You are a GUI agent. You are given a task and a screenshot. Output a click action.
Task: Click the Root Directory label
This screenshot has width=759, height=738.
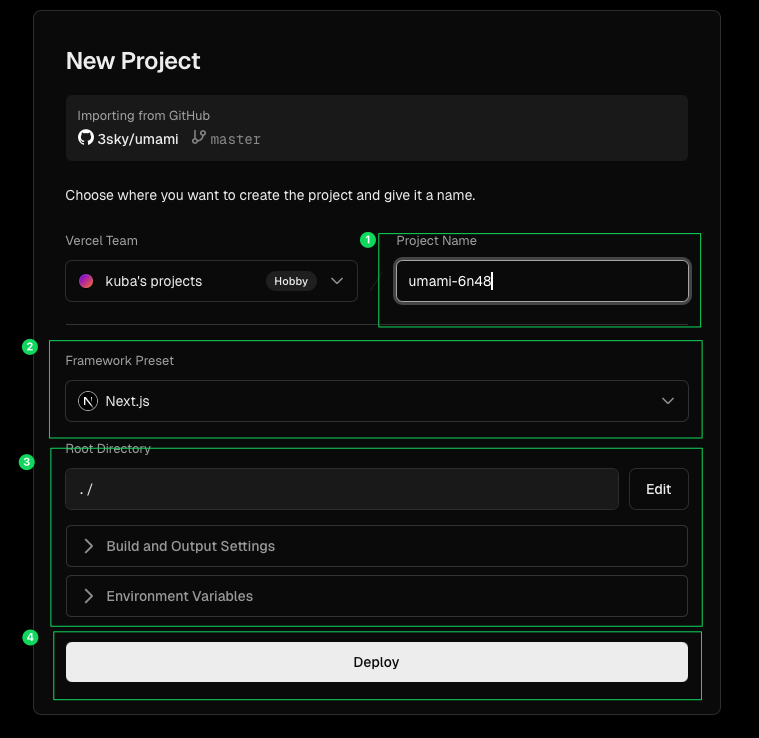(108, 449)
